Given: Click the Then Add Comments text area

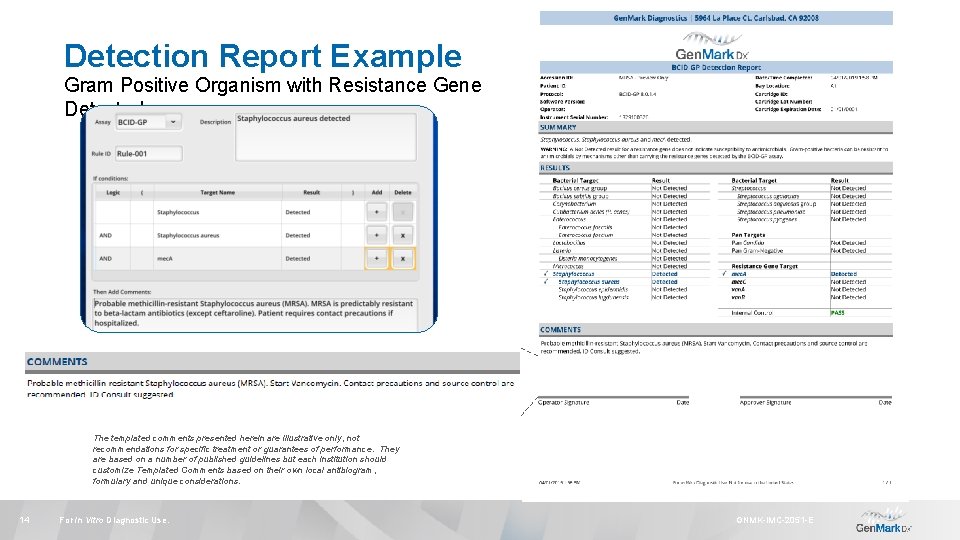Looking at the screenshot, I should [x=255, y=313].
